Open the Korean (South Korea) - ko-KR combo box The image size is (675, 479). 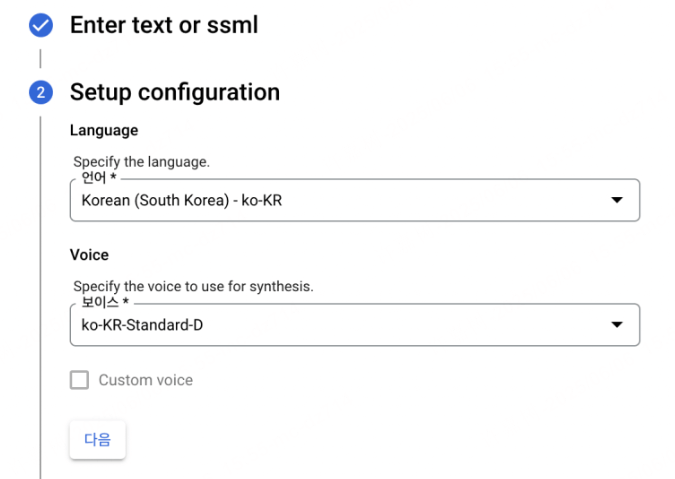click(355, 200)
